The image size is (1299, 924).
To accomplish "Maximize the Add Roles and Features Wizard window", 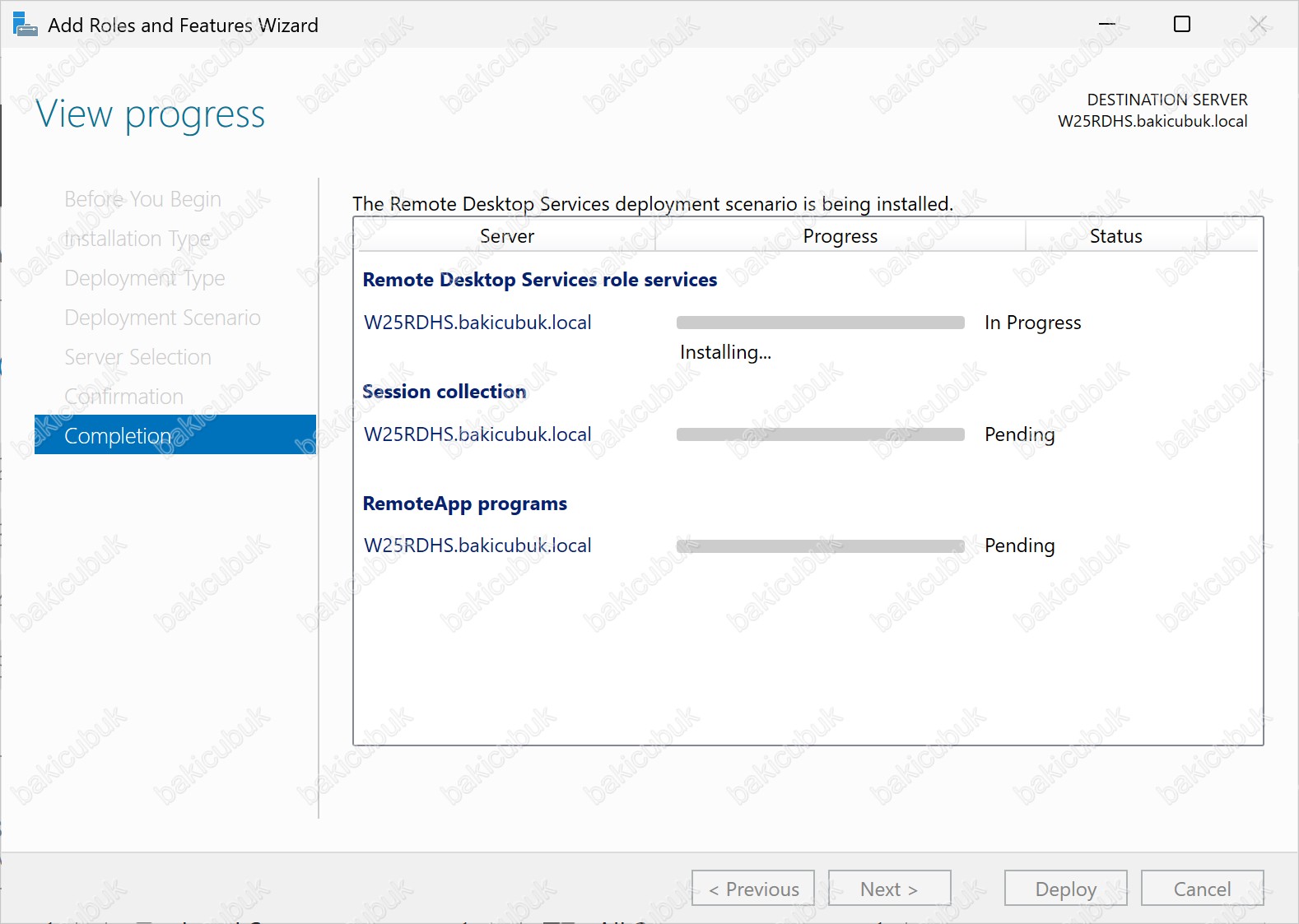I will (x=1181, y=25).
